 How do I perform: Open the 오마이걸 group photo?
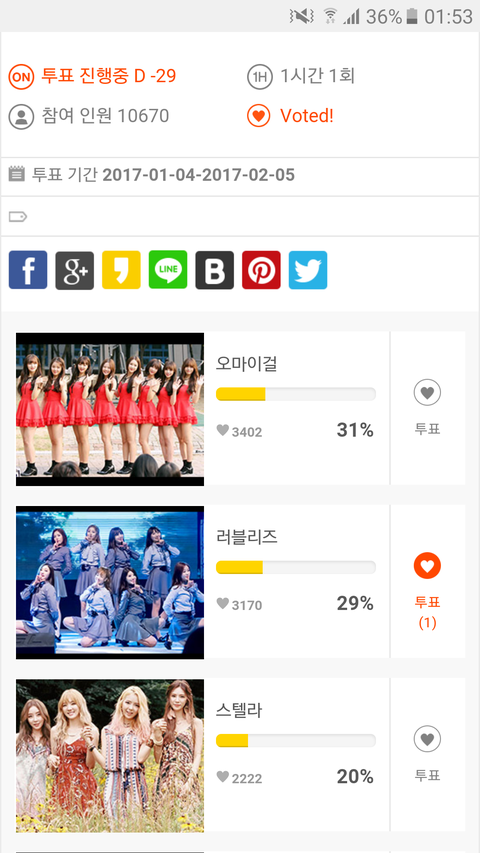click(x=110, y=409)
